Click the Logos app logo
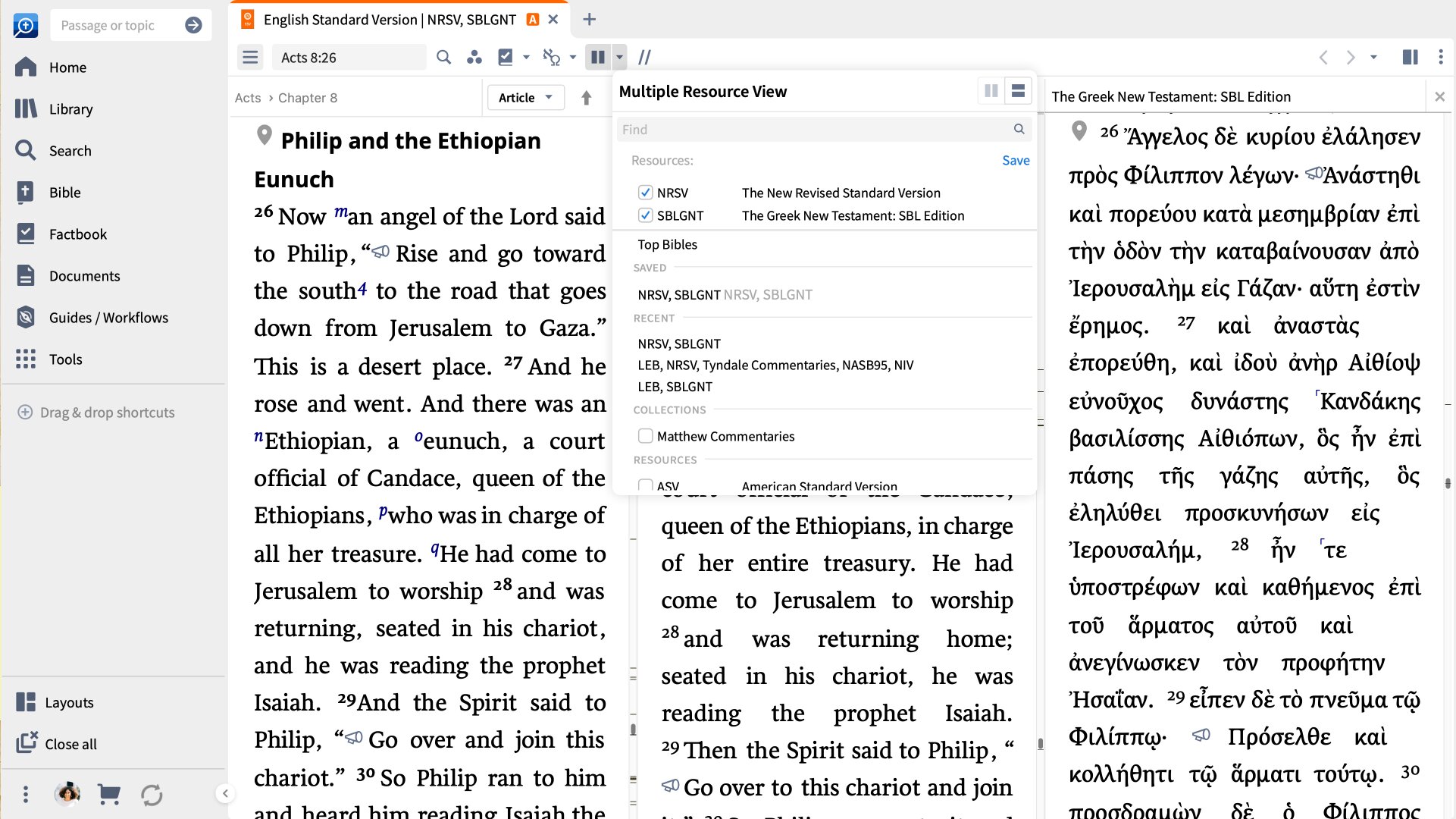 click(26, 25)
